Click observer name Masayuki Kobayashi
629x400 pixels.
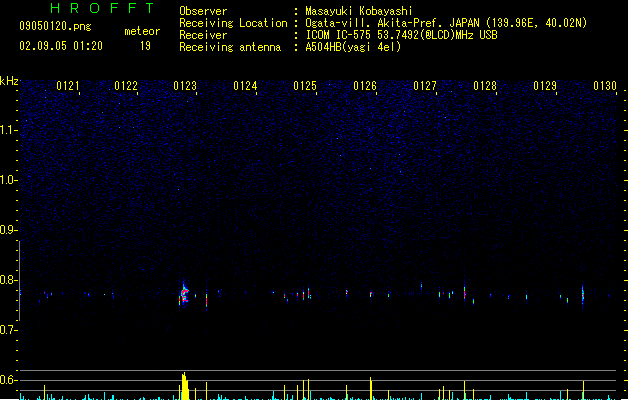tap(359, 11)
